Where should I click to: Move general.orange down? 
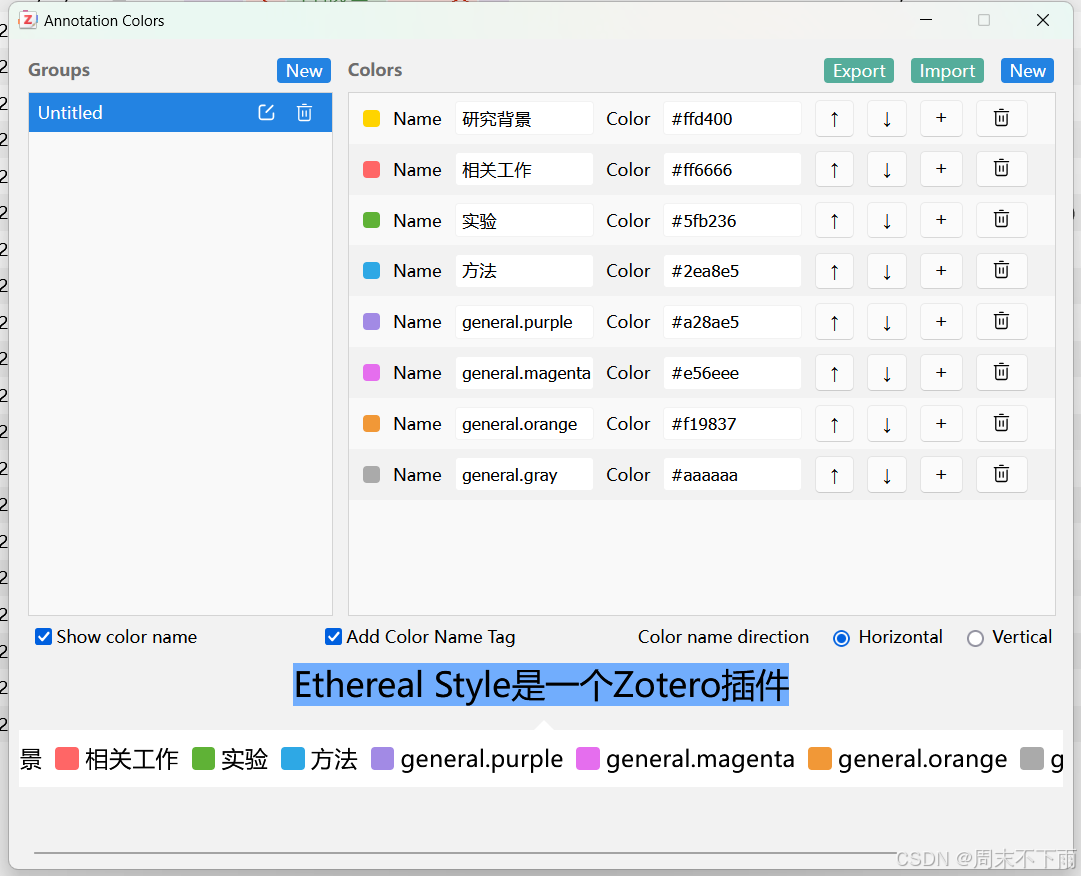click(887, 424)
